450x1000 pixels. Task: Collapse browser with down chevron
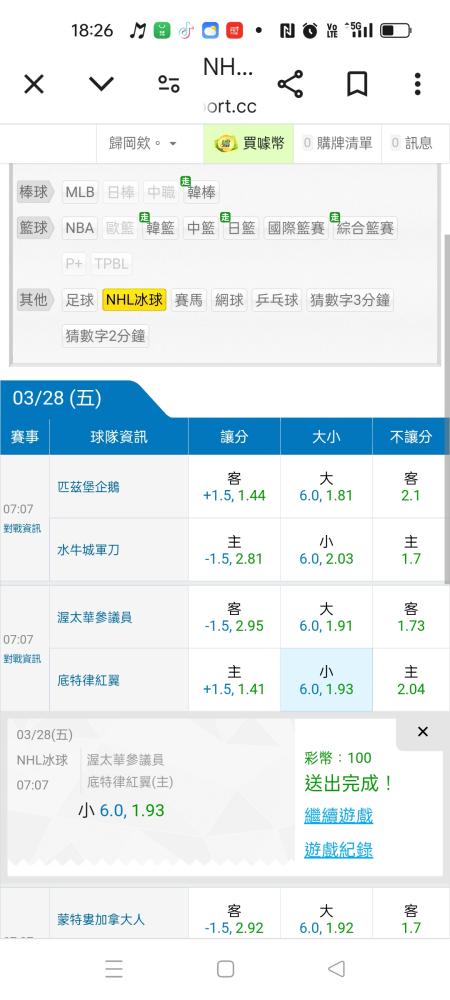(x=101, y=84)
